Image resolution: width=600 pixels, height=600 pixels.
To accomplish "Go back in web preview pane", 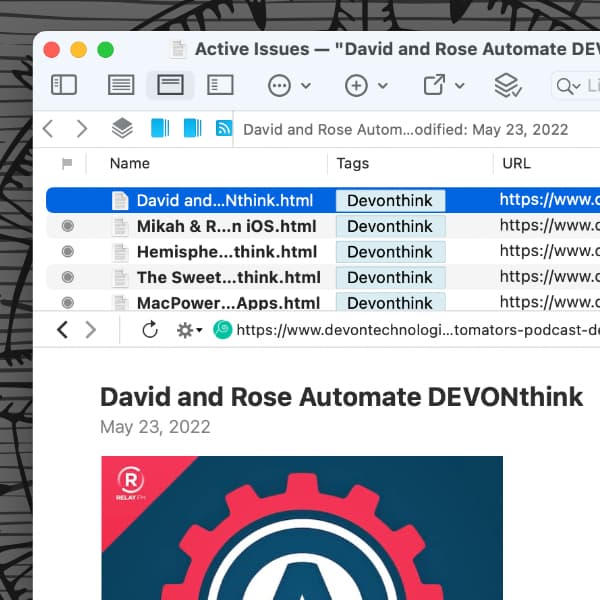I will tap(62, 329).
